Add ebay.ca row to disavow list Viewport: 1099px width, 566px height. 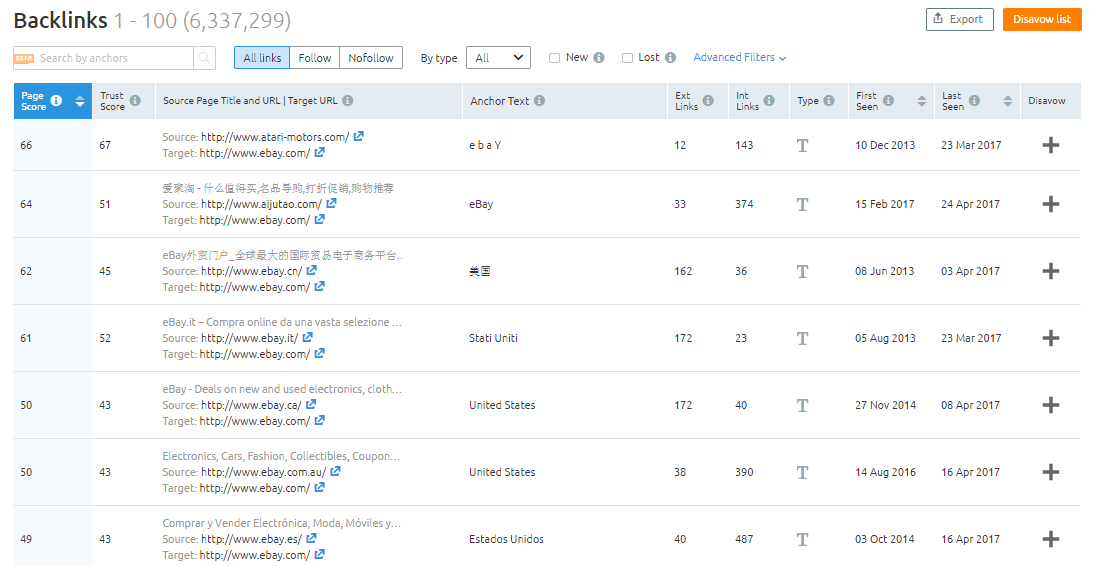1051,405
